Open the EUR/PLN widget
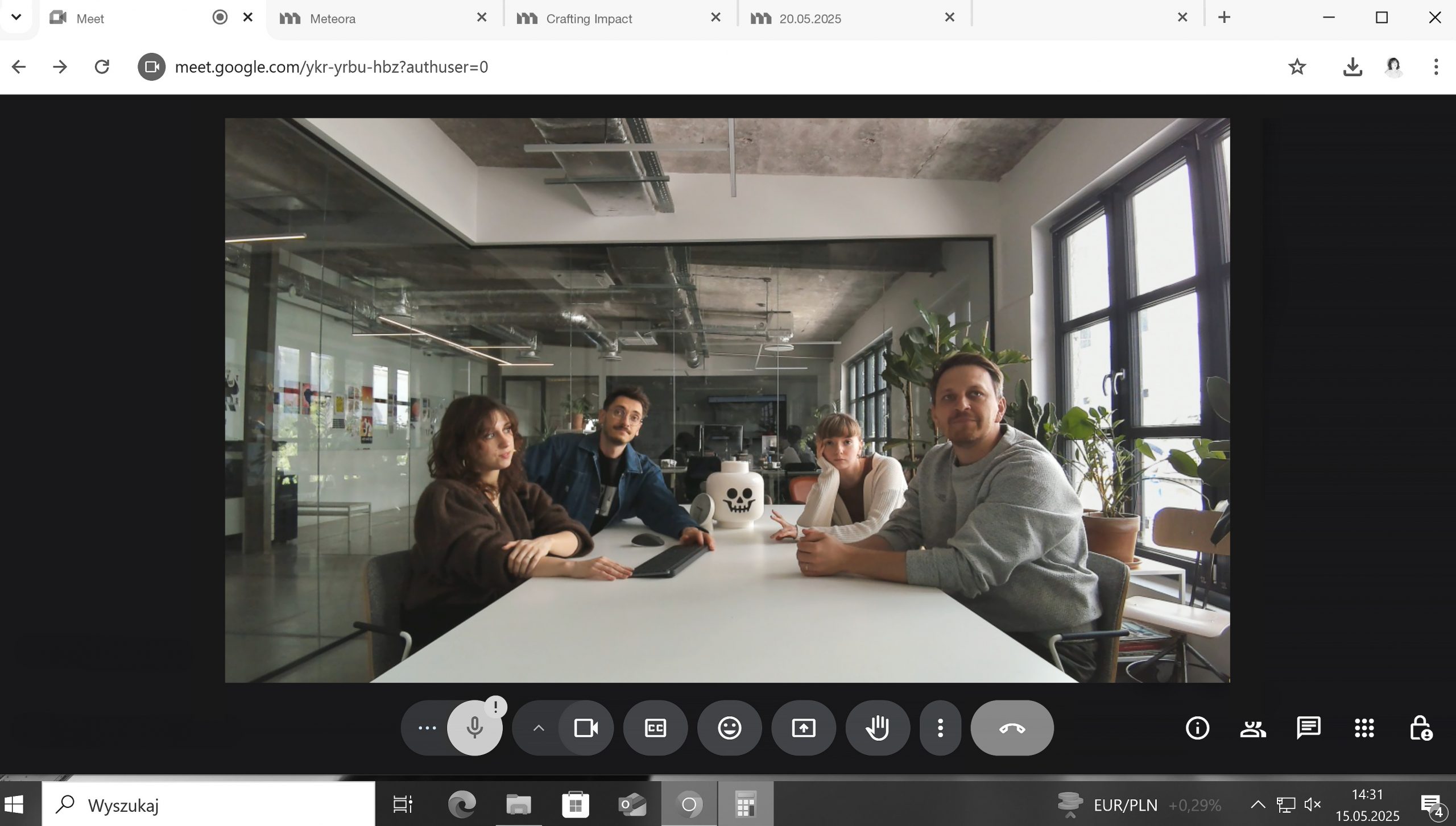This screenshot has width=1456, height=826. 1139,804
